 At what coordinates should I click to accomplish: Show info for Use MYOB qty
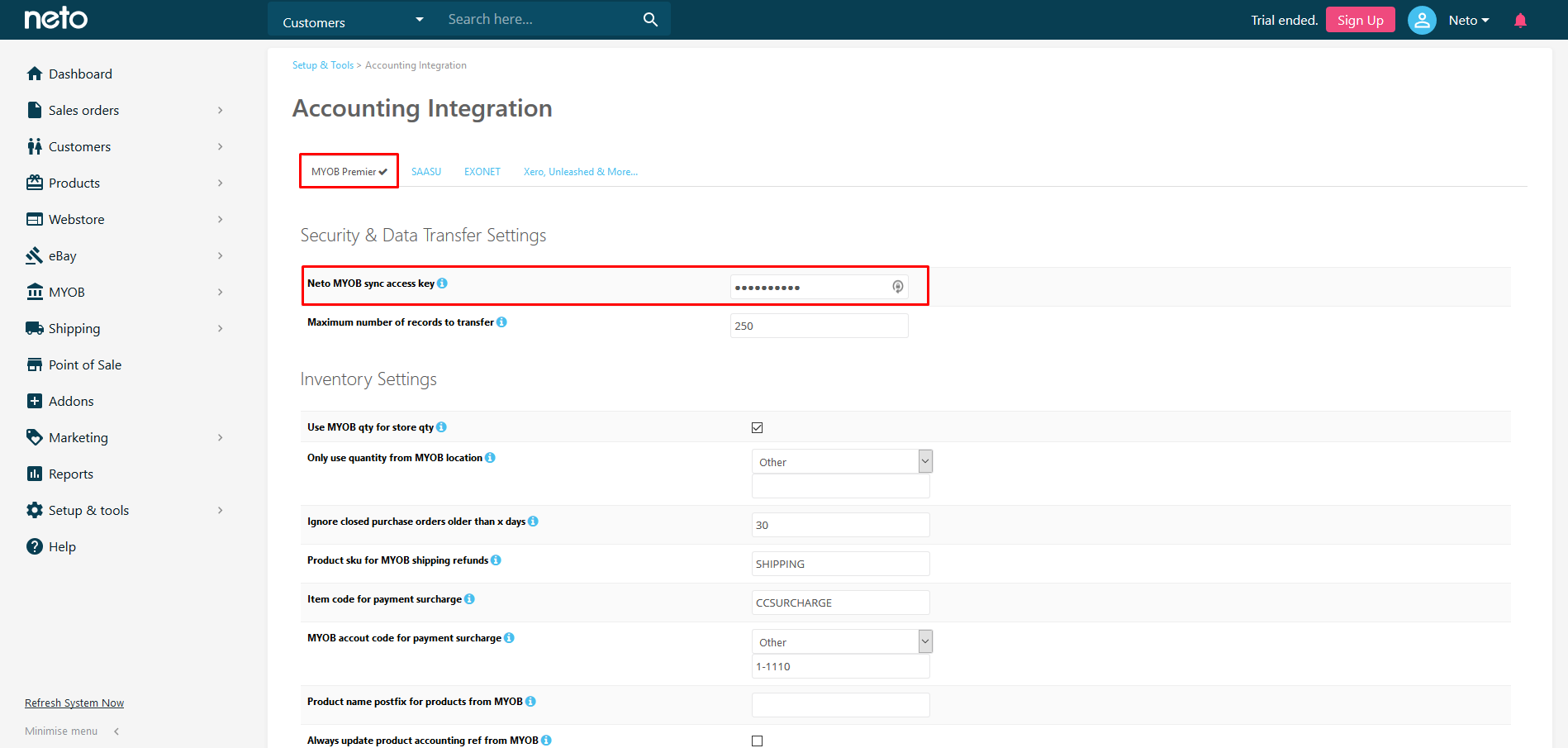[x=441, y=427]
